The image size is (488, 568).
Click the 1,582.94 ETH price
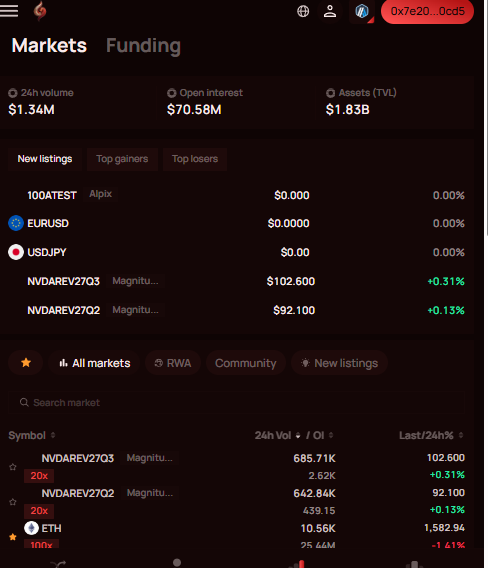click(445, 528)
